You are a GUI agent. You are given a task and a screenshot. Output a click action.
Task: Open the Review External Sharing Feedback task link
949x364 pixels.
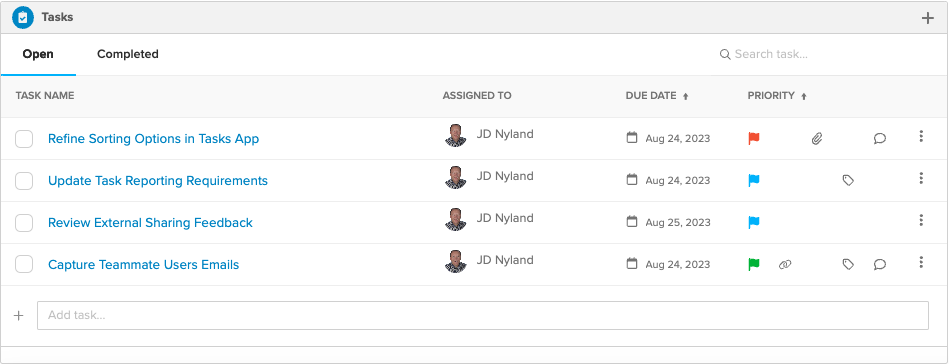150,222
